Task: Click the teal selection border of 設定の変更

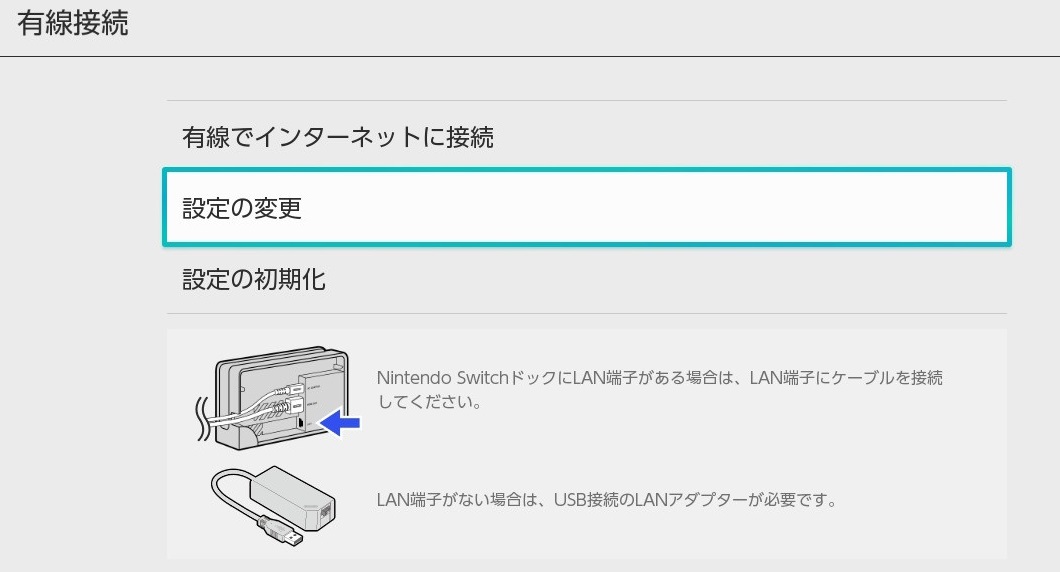Action: (x=586, y=170)
